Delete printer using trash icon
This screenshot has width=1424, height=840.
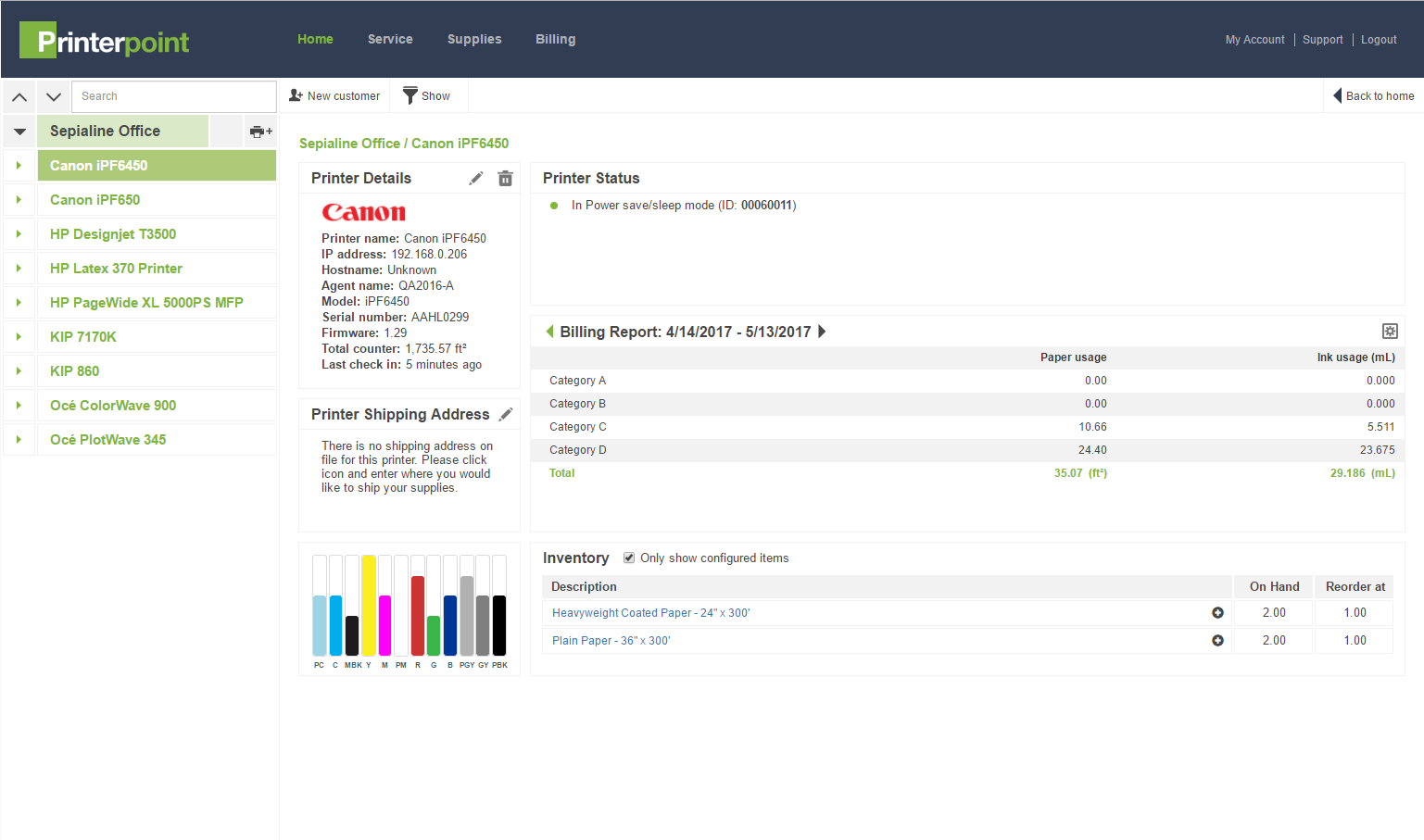click(x=505, y=179)
